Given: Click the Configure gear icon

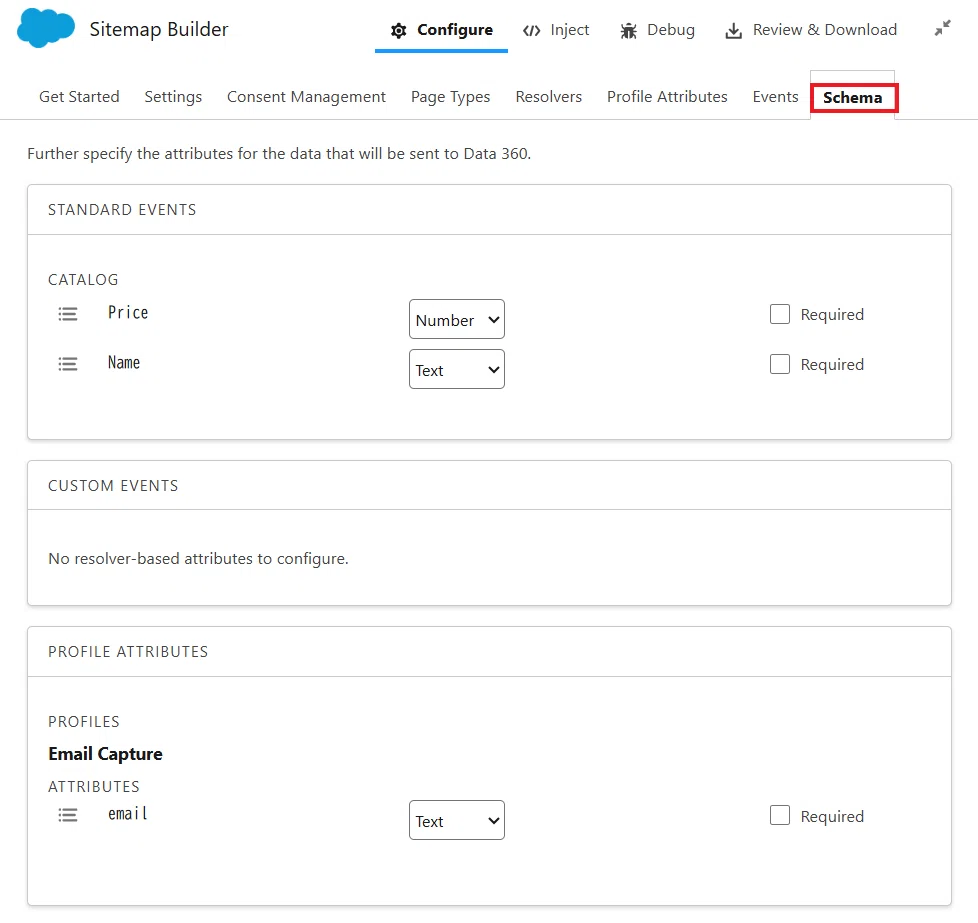Looking at the screenshot, I should pyautogui.click(x=399, y=30).
